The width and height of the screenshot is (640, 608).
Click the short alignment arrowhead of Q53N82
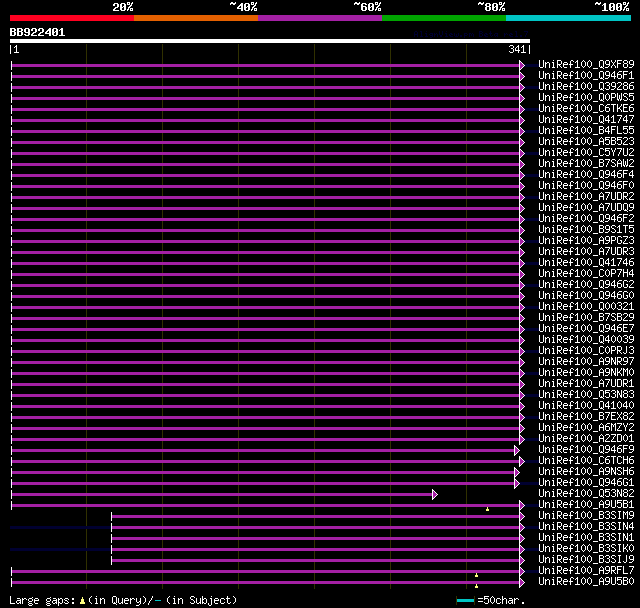pos(435,495)
